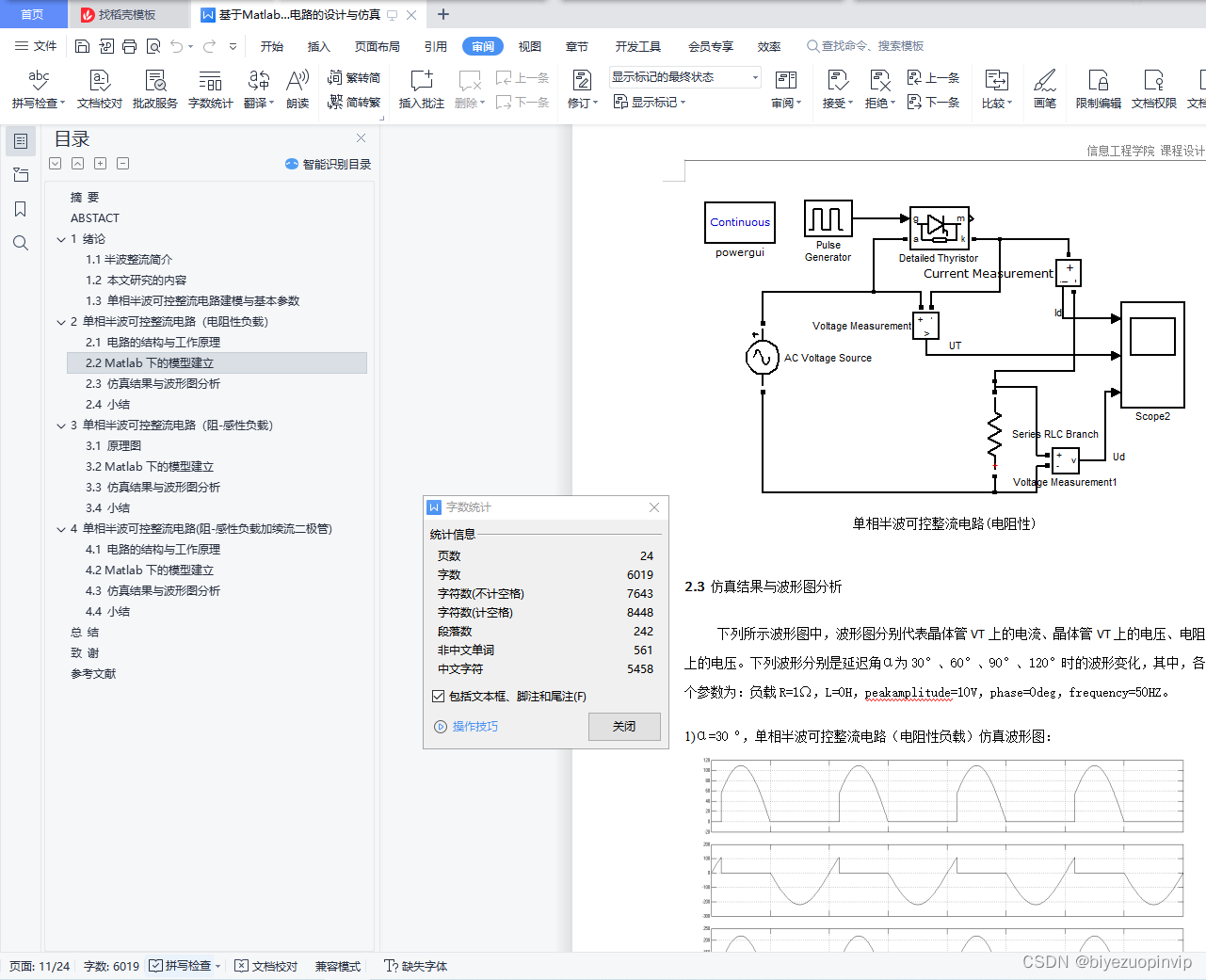Switch to the 页面布局 (Page Layout) tab
This screenshot has width=1206, height=980.
[378, 46]
